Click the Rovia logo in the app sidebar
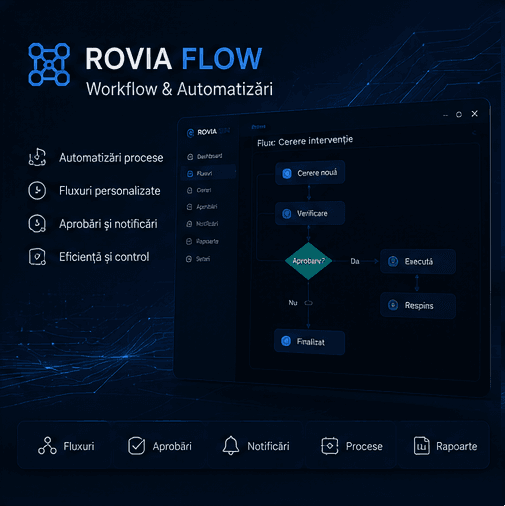505x506 pixels. [x=190, y=133]
